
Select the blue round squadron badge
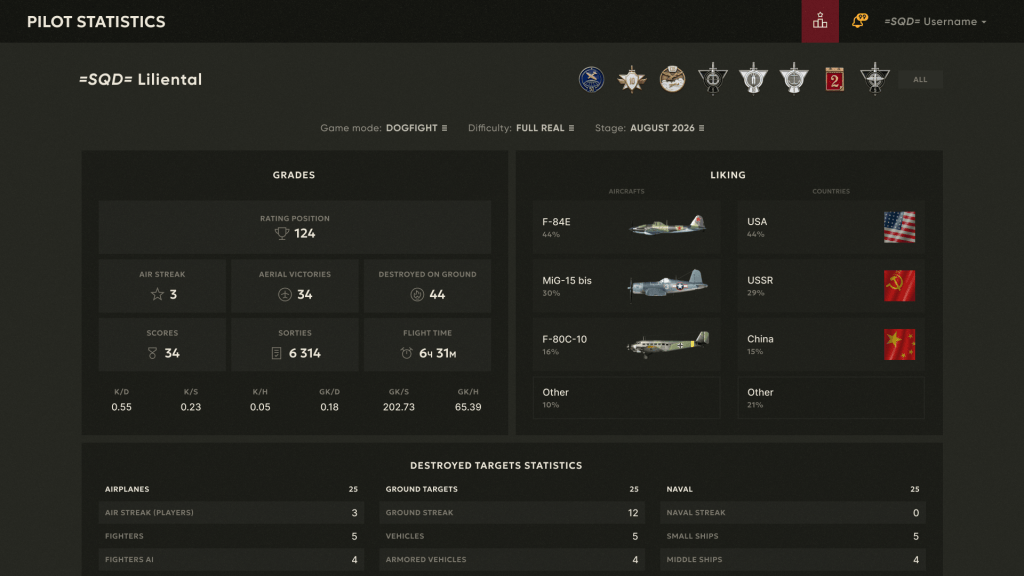click(591, 80)
